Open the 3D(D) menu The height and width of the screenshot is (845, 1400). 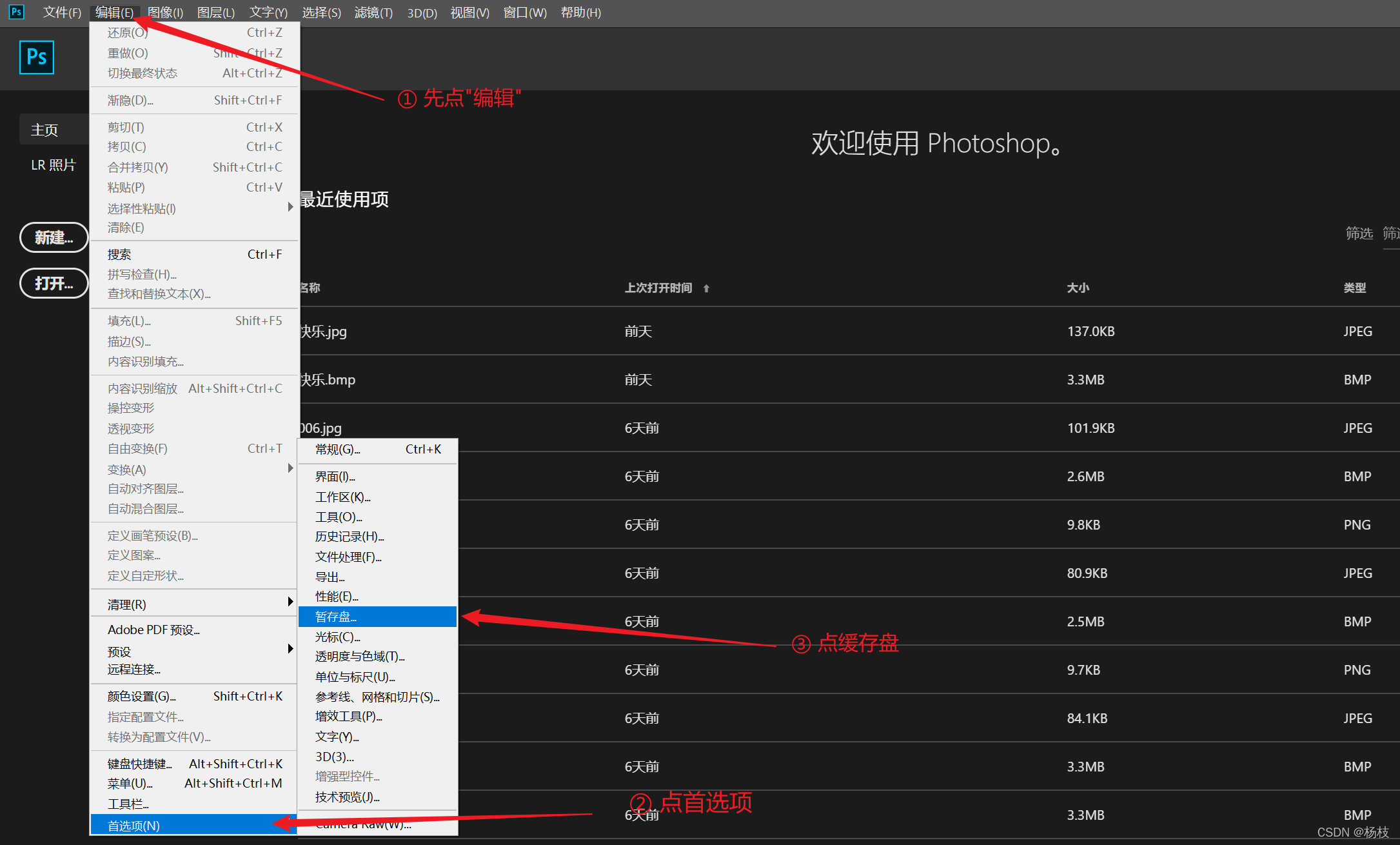pos(422,12)
